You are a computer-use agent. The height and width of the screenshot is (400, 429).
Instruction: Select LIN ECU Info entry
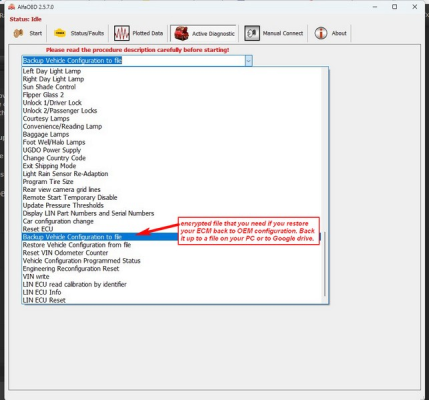click(42, 292)
